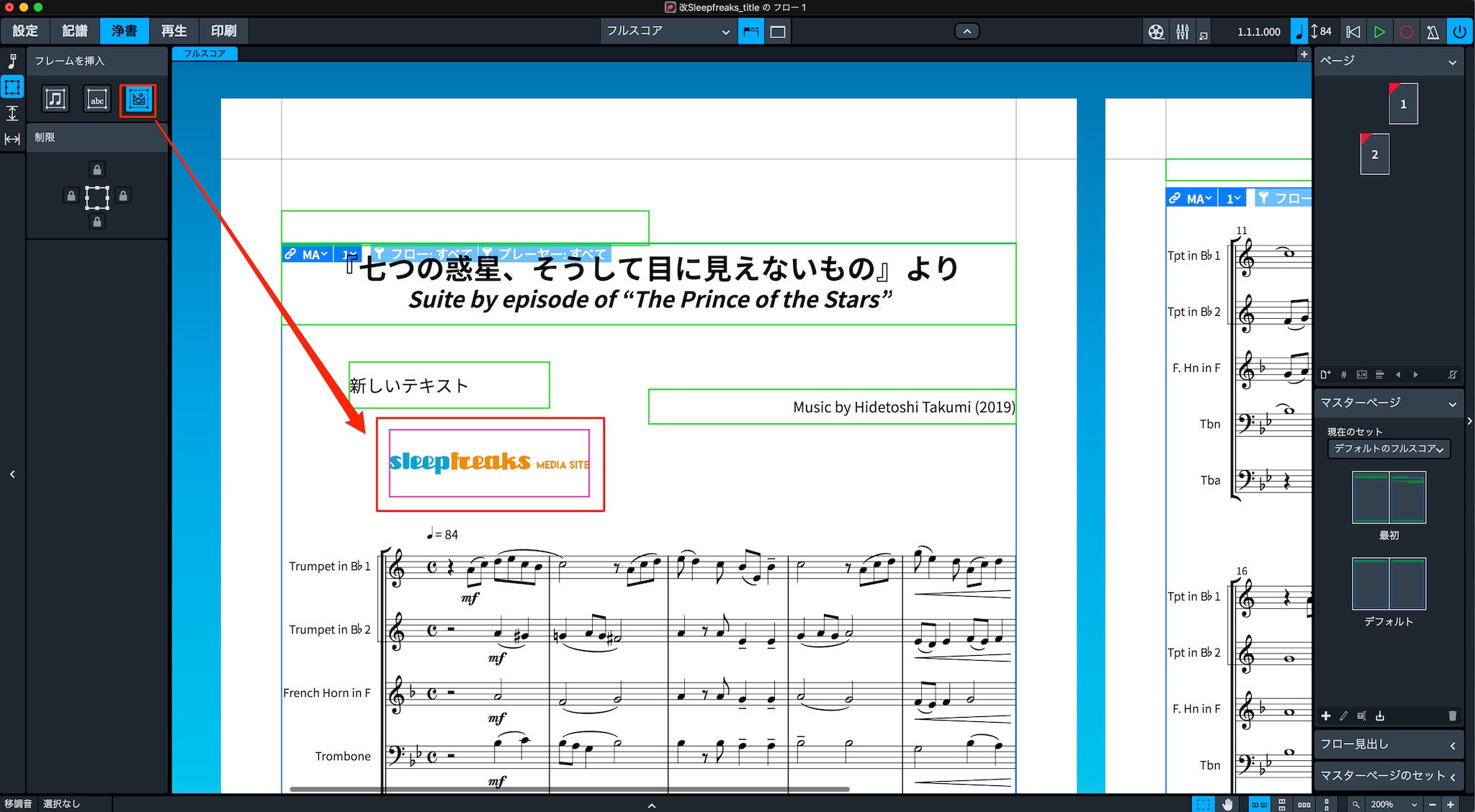Viewport: 1475px width, 812px height.
Task: Click the red record button
Action: pos(1406,32)
